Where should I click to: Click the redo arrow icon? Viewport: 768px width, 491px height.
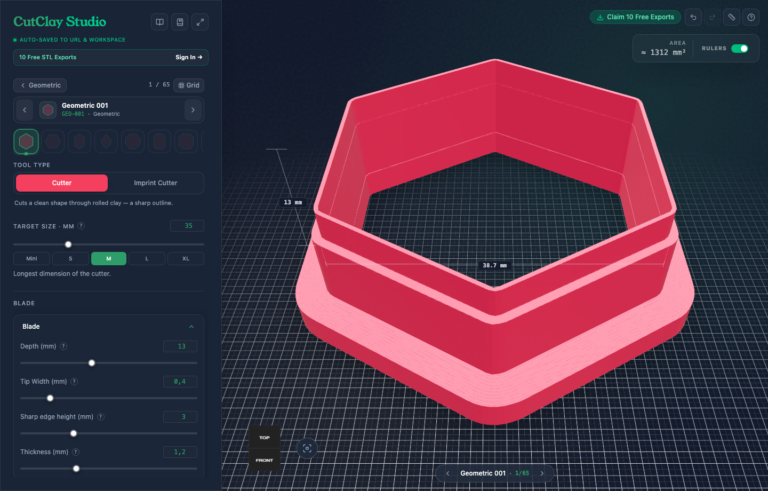712,17
